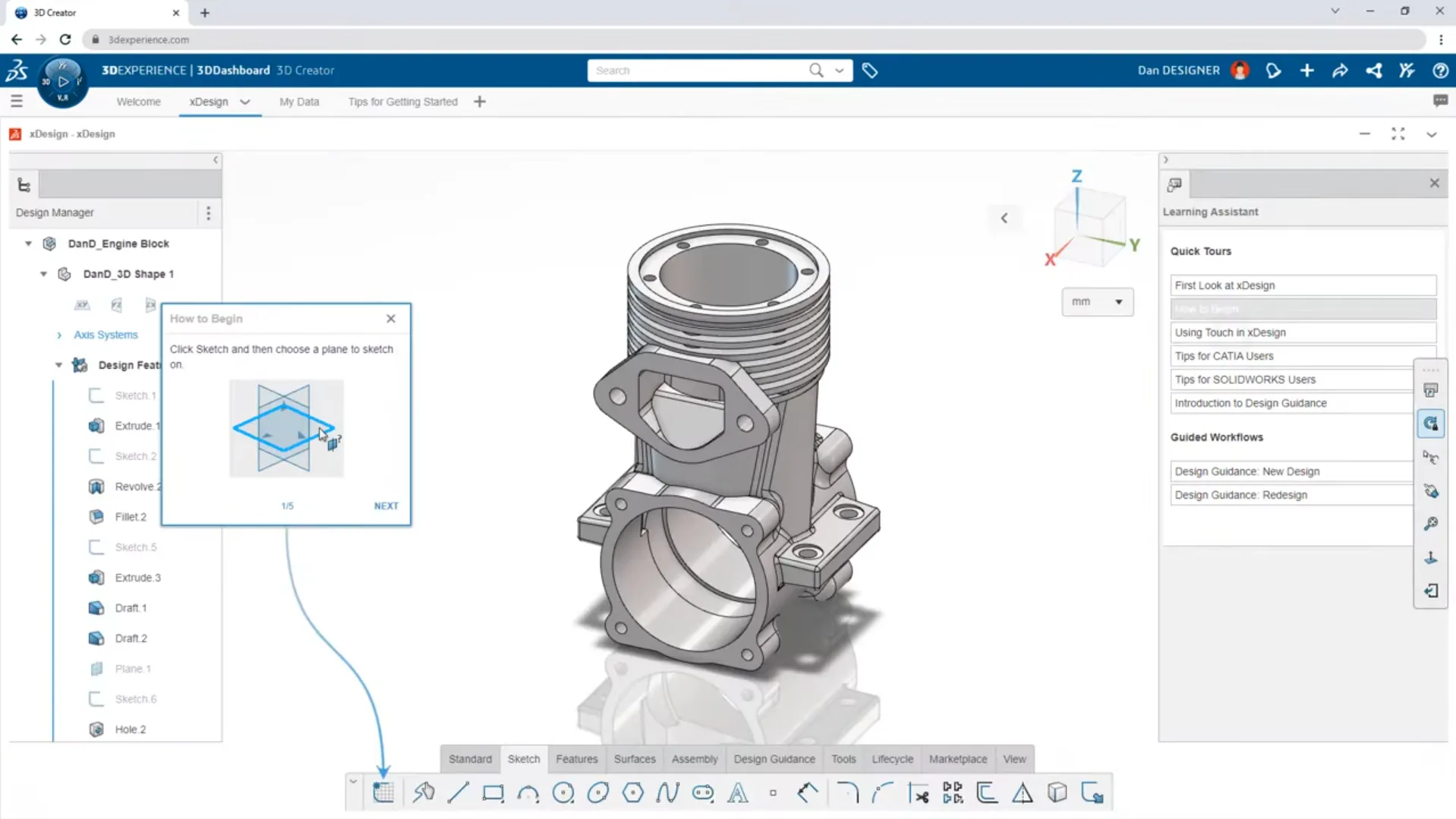Image resolution: width=1456 pixels, height=819 pixels.
Task: Switch to the Features toolbar tab
Action: tap(576, 759)
